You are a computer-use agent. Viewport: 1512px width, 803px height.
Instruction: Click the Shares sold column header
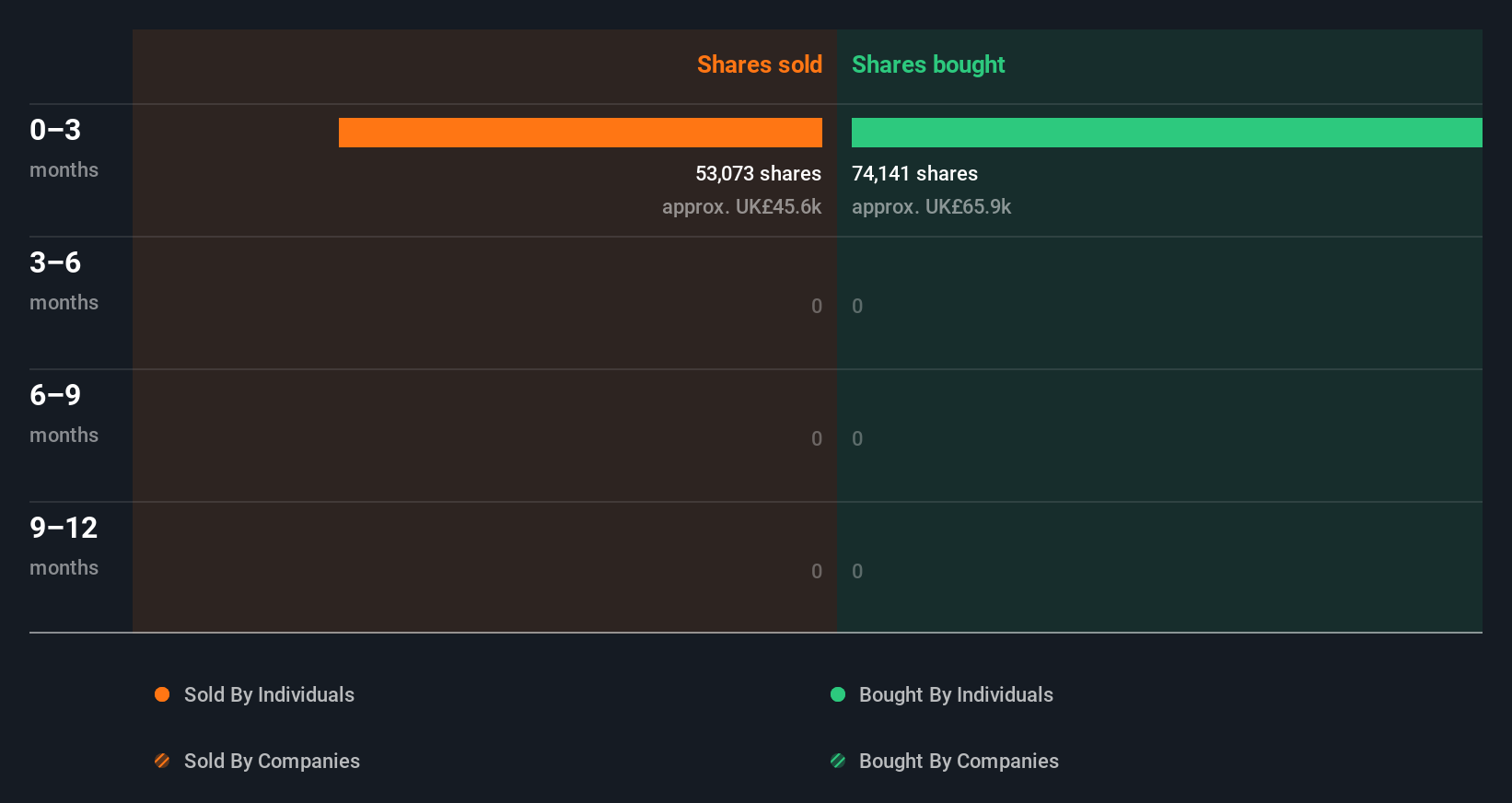coord(760,64)
